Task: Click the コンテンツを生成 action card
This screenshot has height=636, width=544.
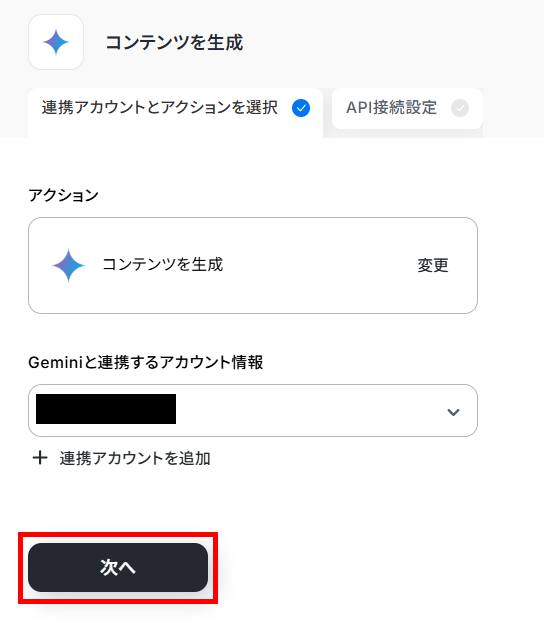Action: (253, 265)
